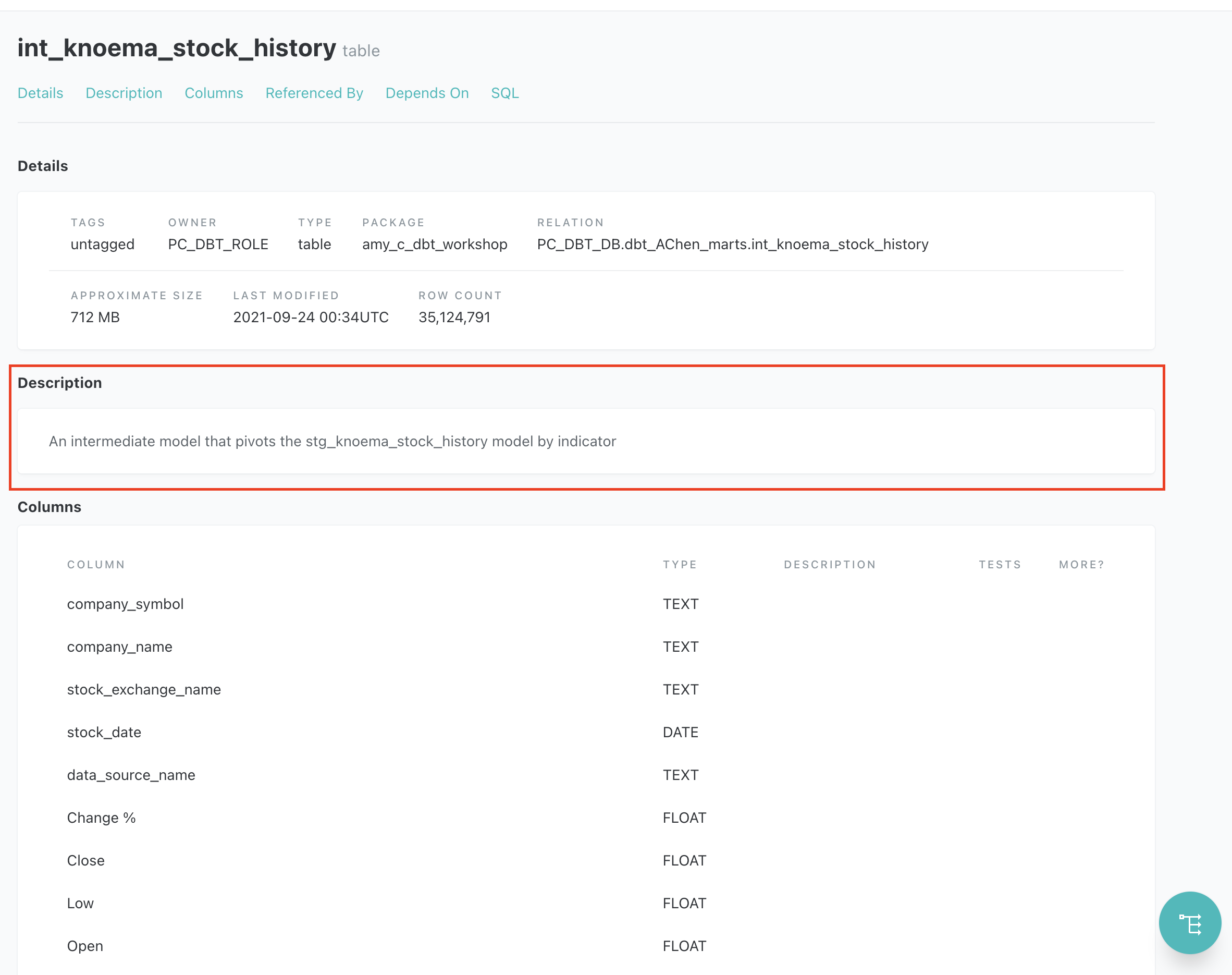Jump to the Description tab
Viewport: 1232px width, 975px height.
tap(124, 93)
